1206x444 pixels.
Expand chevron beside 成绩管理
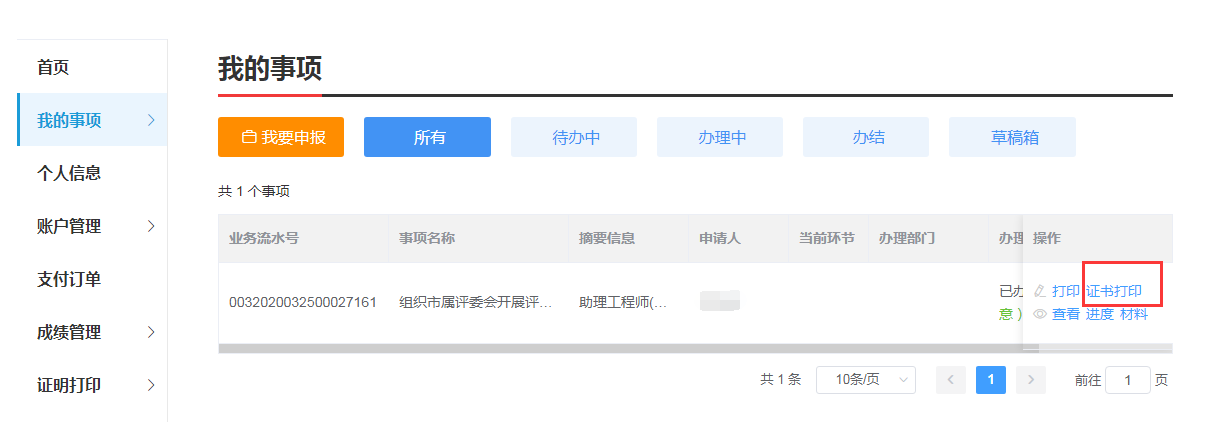[x=151, y=333]
